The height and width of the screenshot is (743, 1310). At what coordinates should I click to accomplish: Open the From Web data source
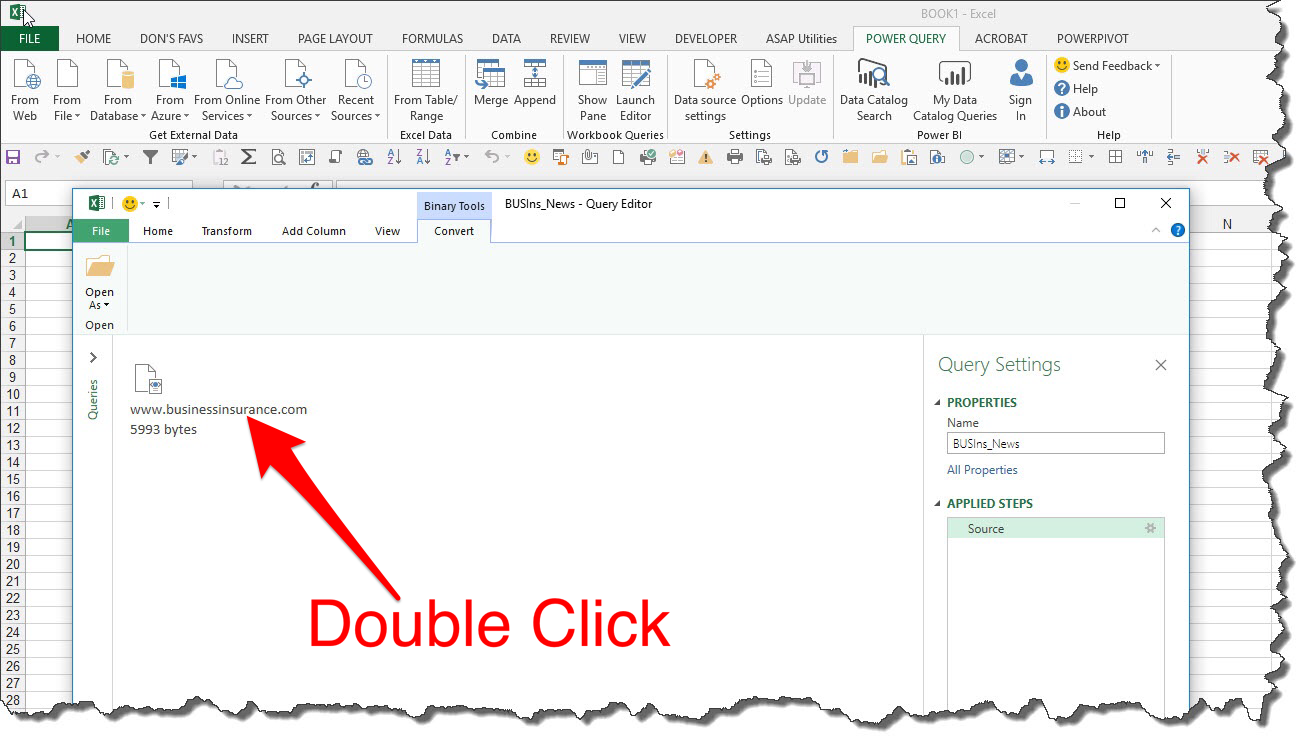pos(25,88)
